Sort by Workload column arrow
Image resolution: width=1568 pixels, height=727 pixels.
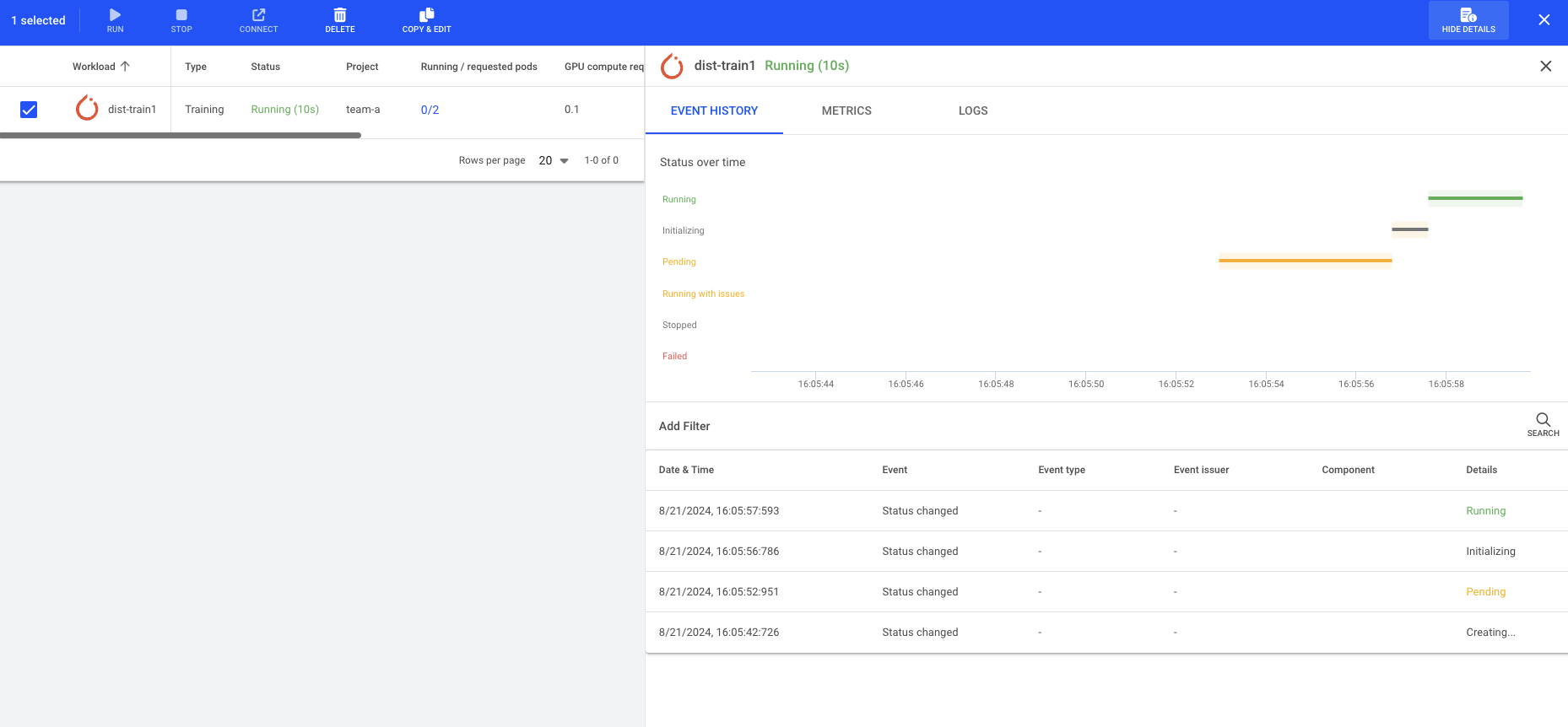tap(125, 67)
